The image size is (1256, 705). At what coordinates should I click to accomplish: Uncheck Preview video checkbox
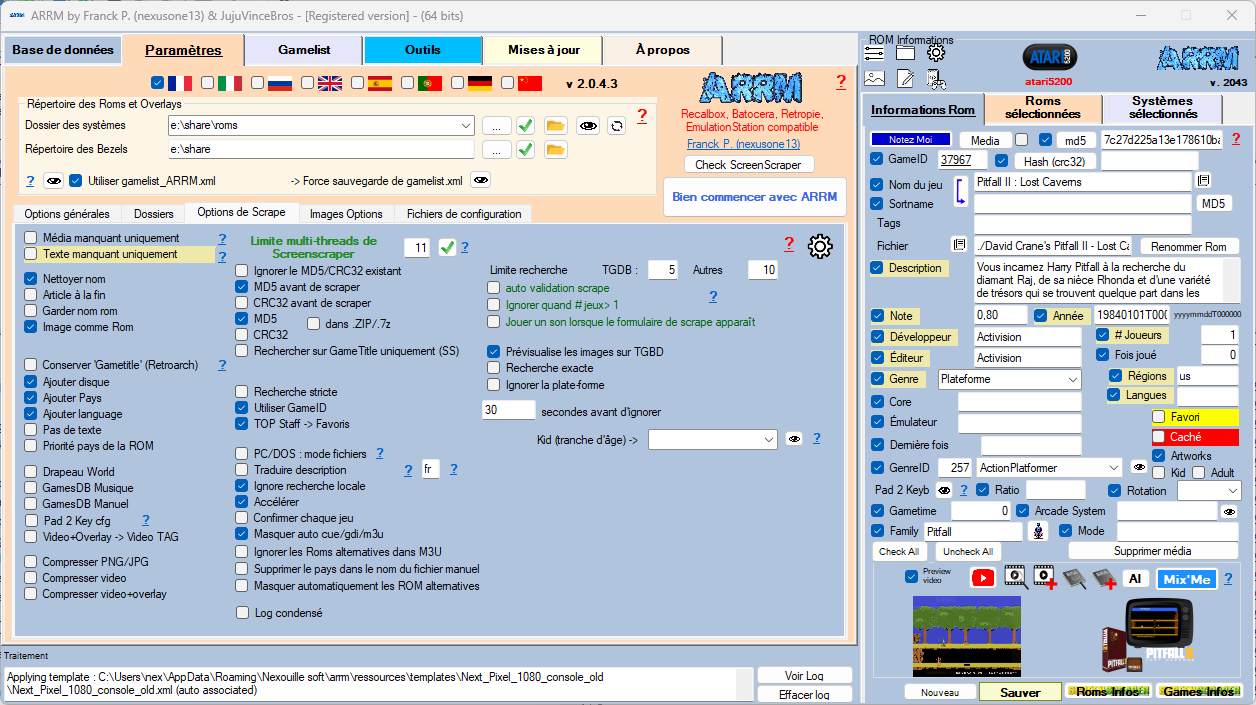coord(911,576)
